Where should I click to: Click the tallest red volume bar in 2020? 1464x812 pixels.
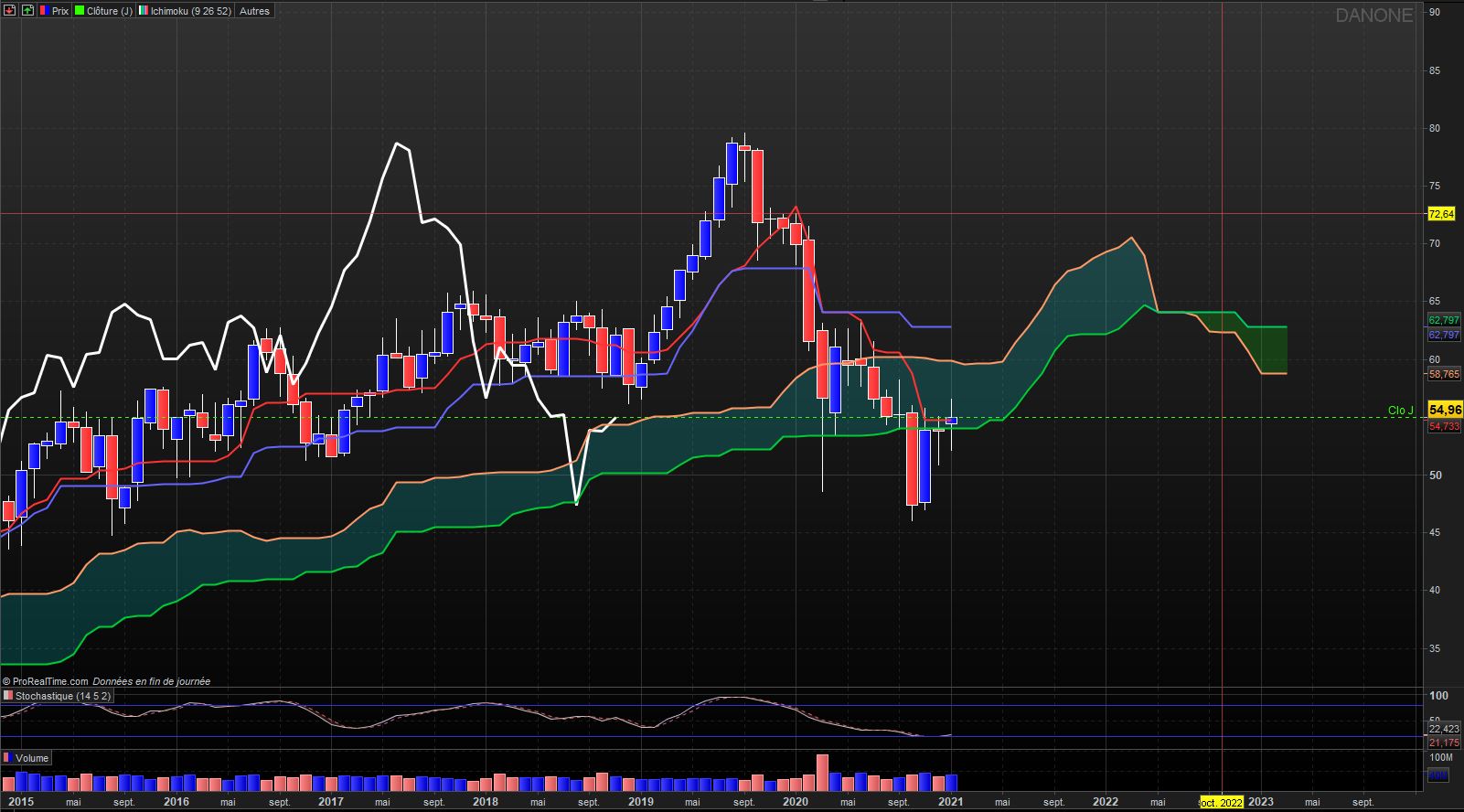822,773
